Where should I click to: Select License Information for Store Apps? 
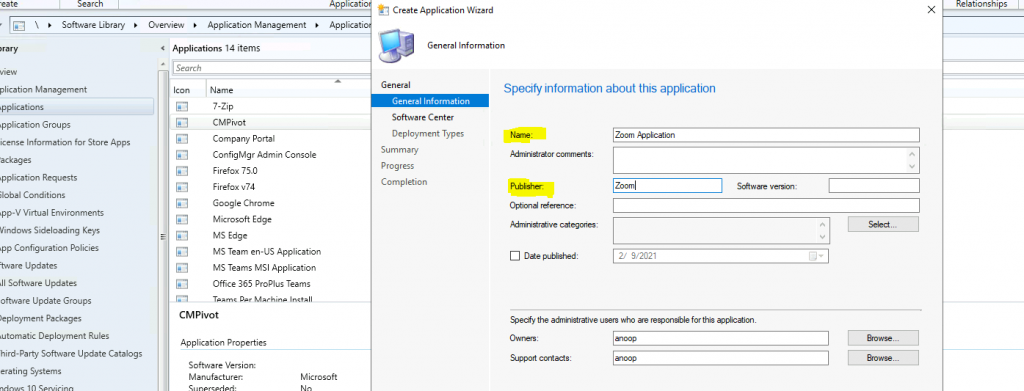(65, 142)
